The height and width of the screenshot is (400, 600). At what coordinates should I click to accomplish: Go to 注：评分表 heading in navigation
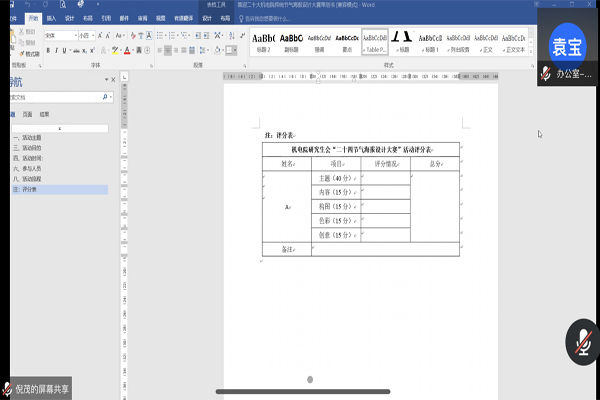pyautogui.click(x=24, y=188)
